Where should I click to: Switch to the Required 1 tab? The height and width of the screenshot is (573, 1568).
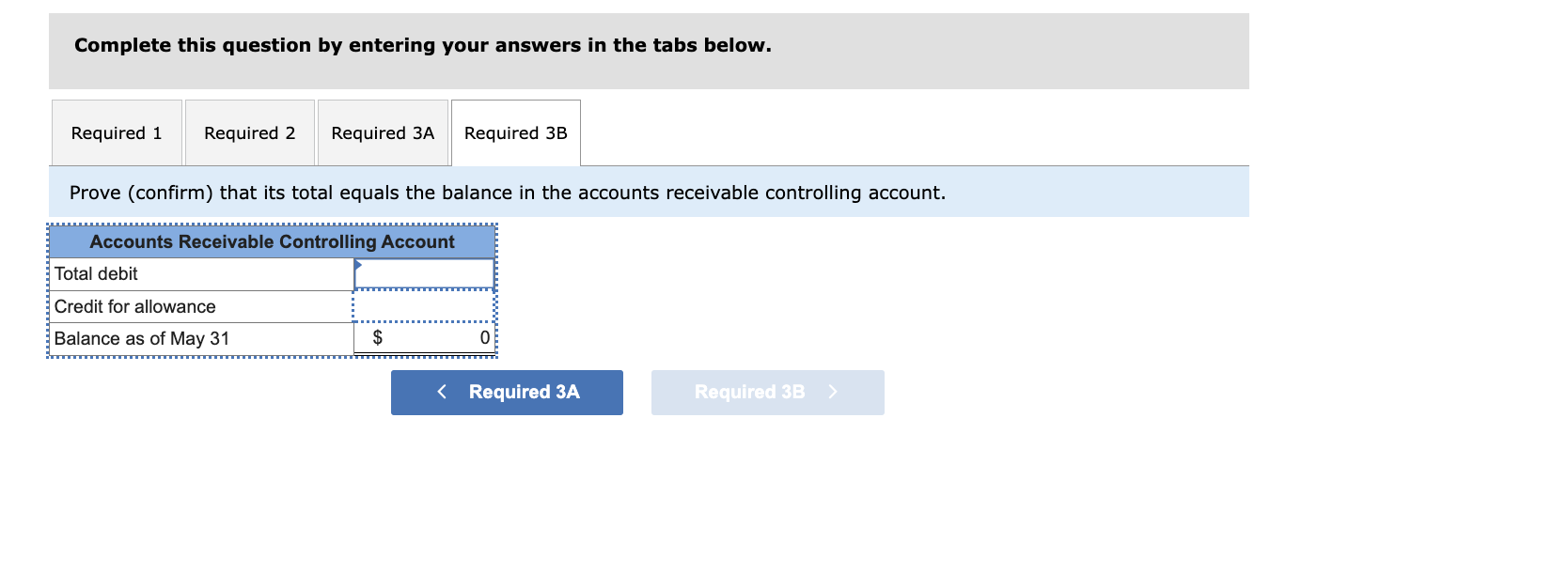117,132
